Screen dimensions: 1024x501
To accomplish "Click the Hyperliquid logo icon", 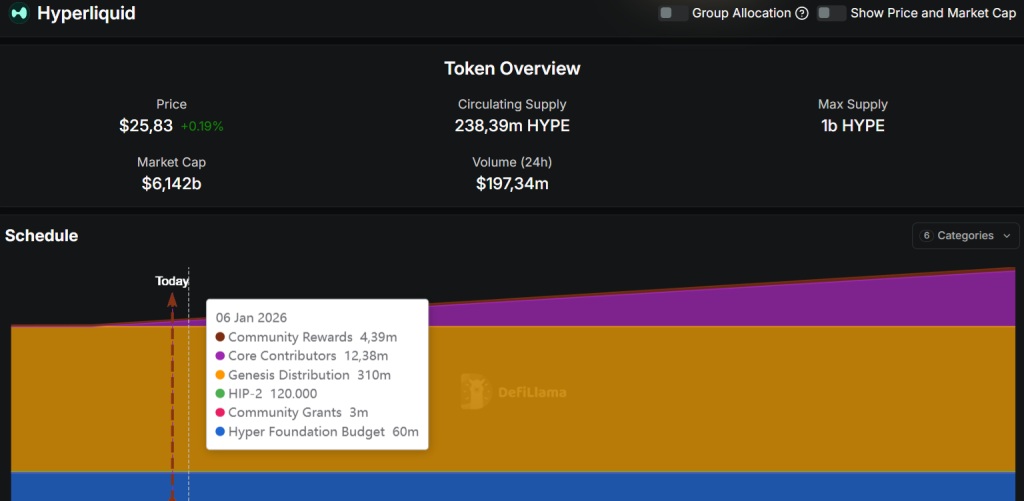I will click(18, 14).
